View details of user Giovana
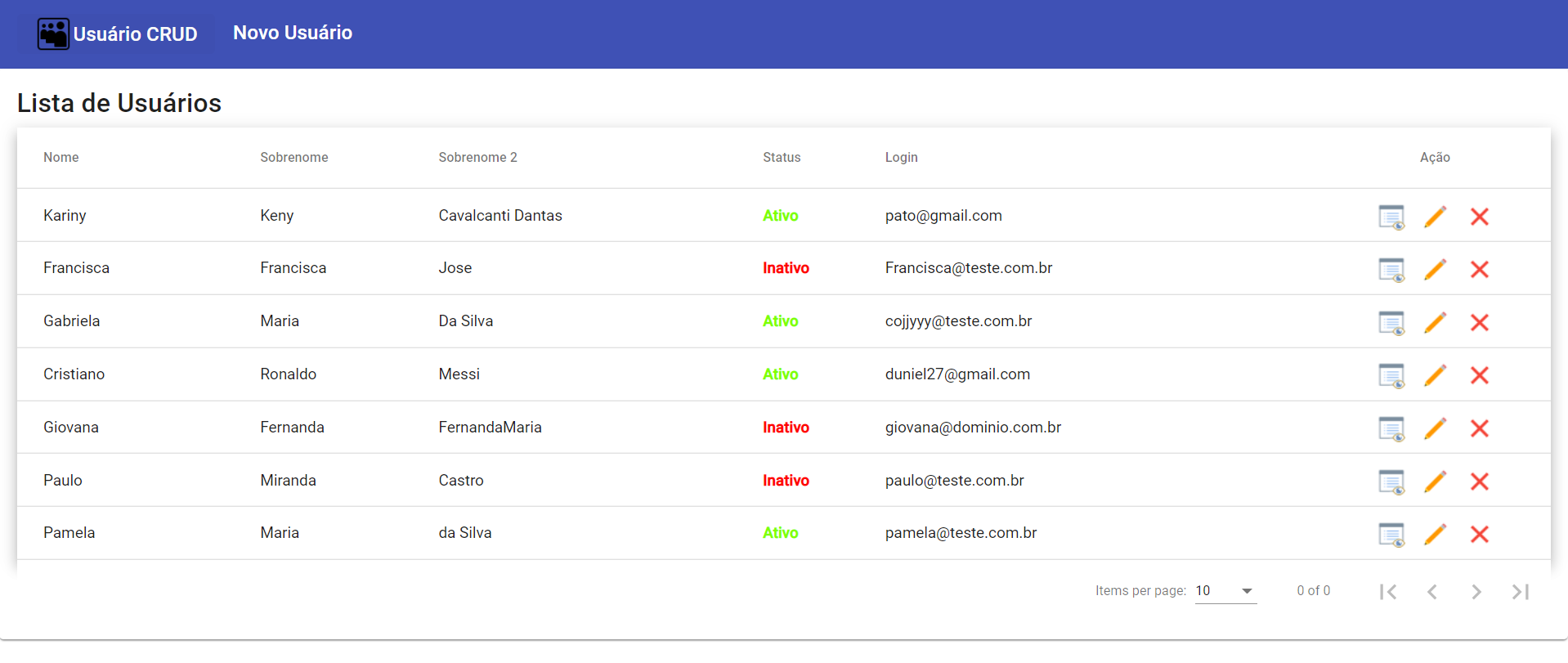This screenshot has width=1568, height=663. pos(1391,428)
